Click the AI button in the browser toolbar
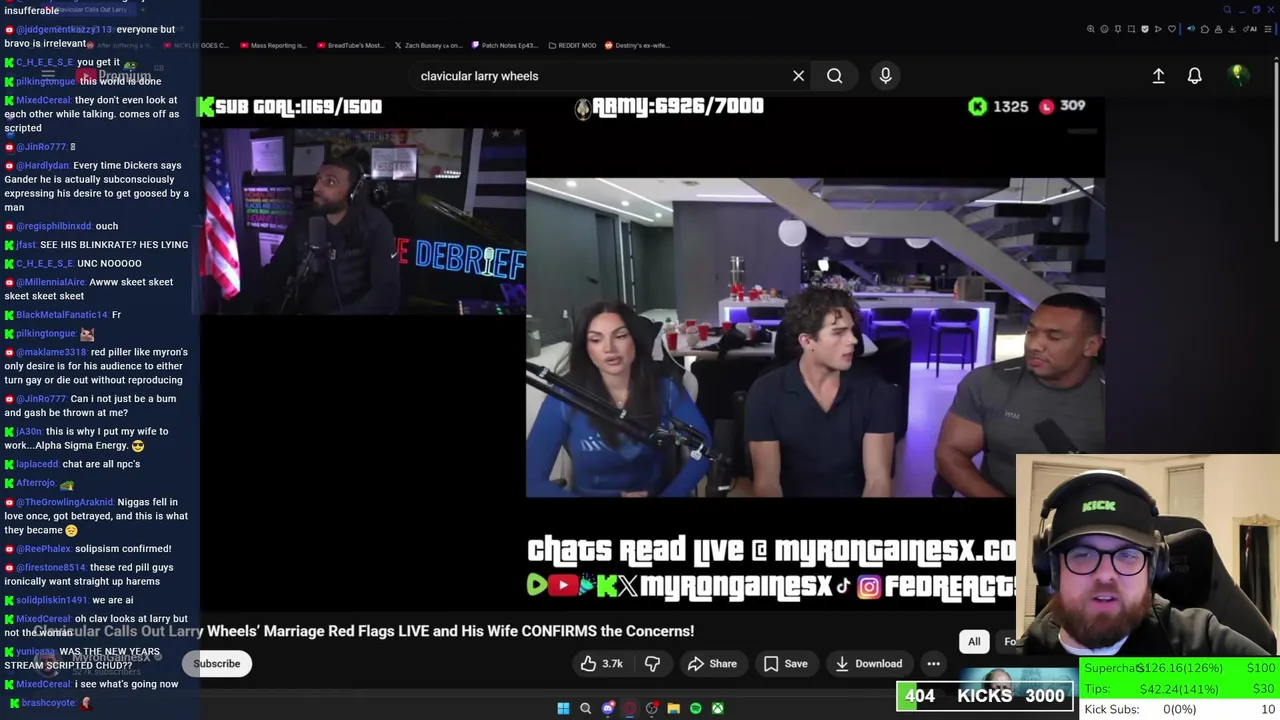 [1250, 29]
